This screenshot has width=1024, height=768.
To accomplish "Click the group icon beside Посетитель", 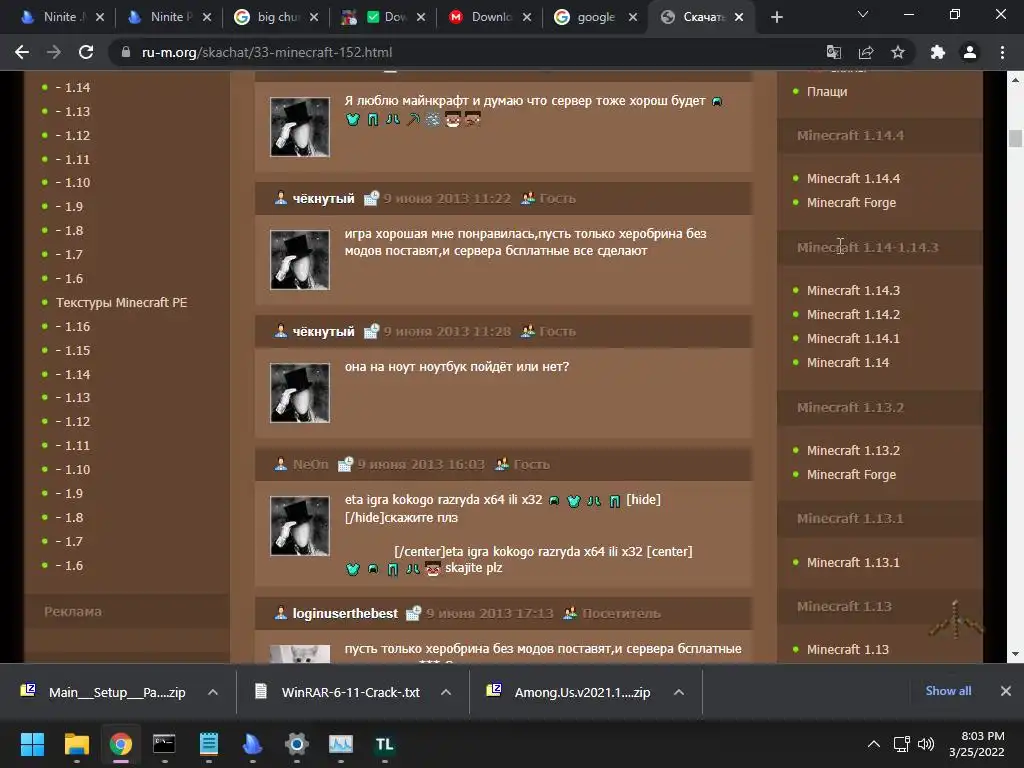I will point(570,613).
